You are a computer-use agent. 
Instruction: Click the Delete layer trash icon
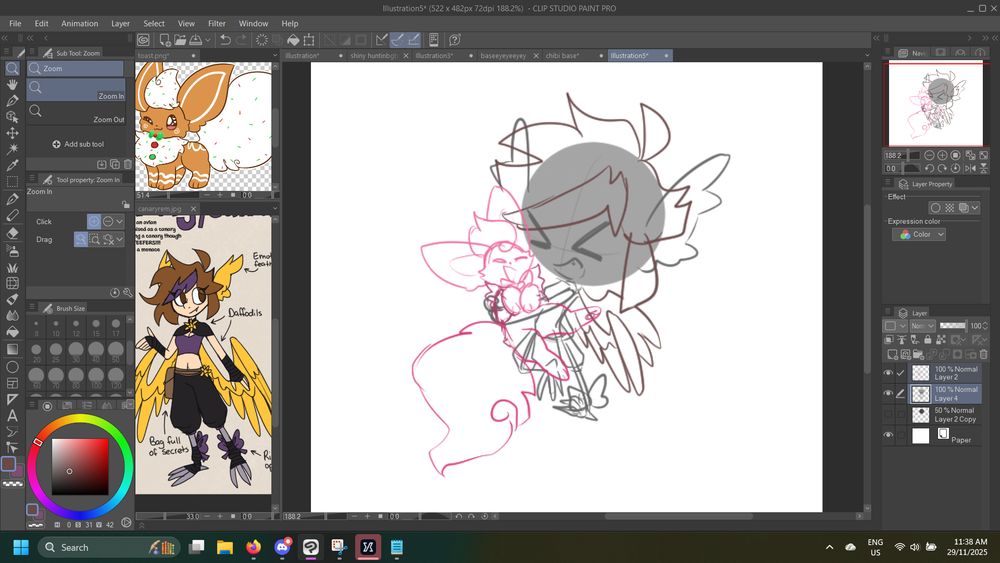[983, 354]
